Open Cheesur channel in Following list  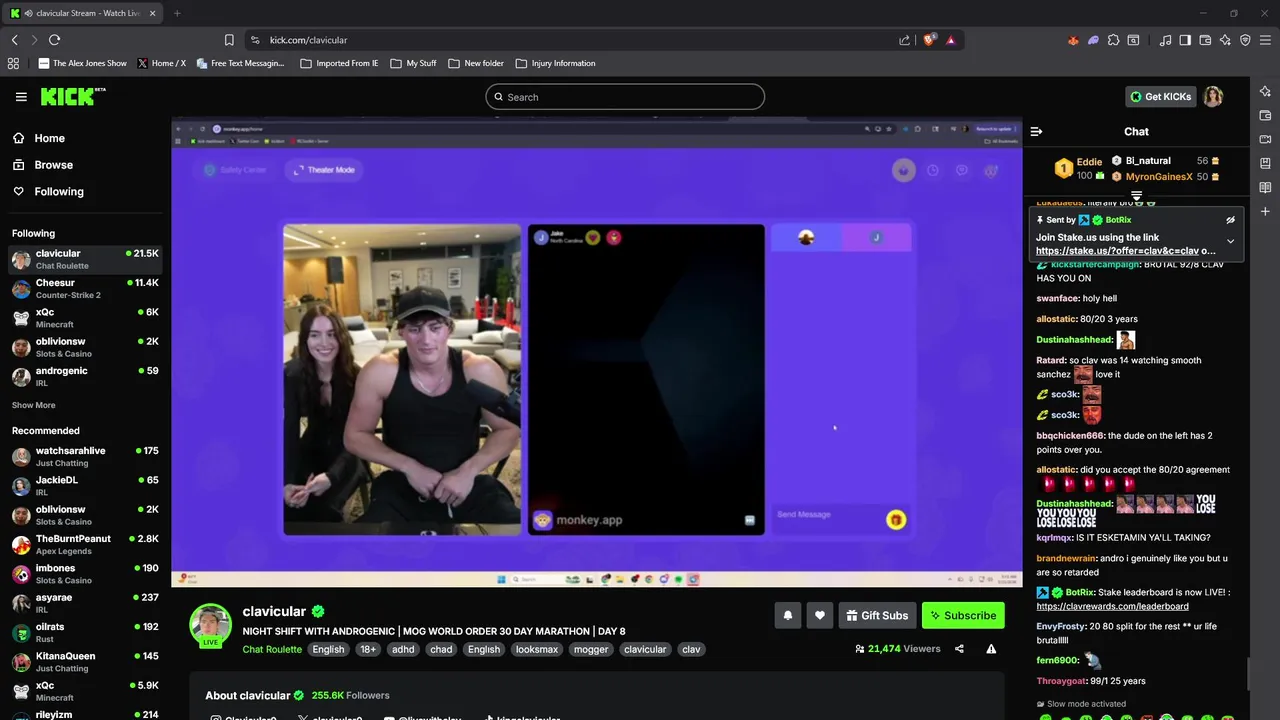click(x=85, y=289)
